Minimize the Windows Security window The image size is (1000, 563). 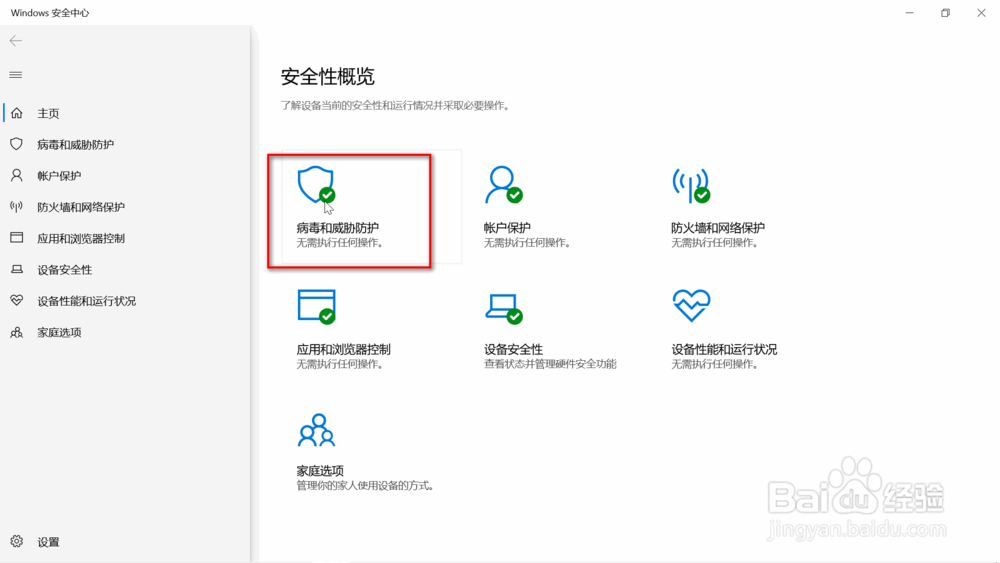click(x=909, y=13)
